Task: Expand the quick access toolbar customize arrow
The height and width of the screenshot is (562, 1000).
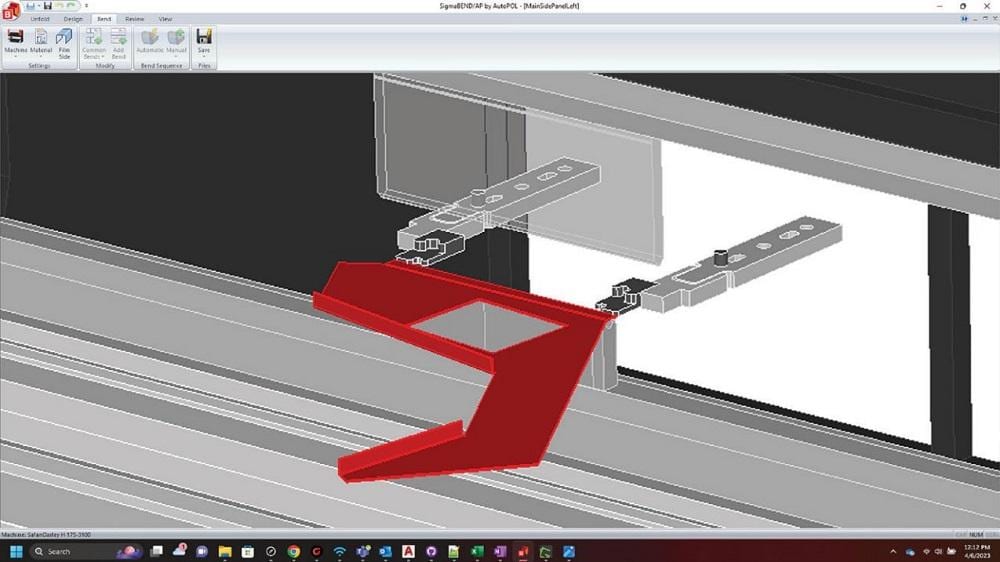Action: coord(86,6)
